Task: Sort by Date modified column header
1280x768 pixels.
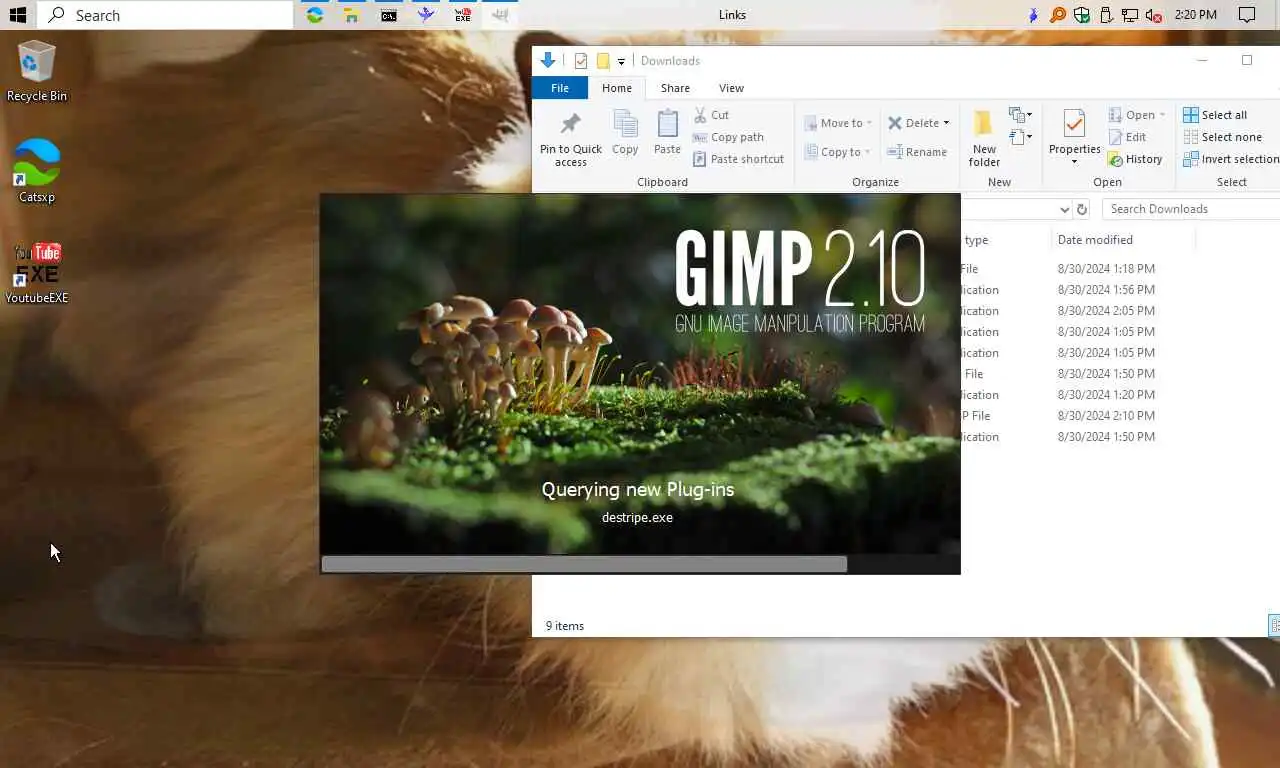Action: (x=1095, y=240)
